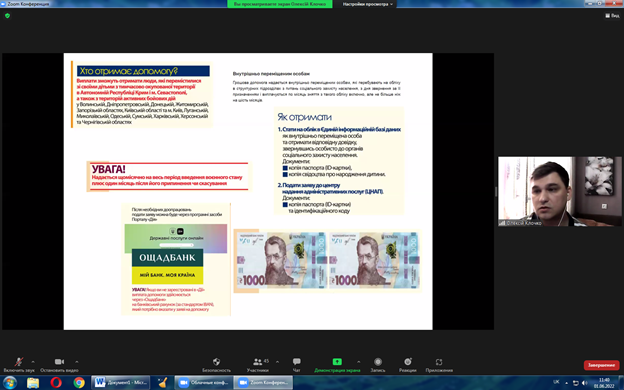The width and height of the screenshot is (624, 390).
Task: Switch to Zoom Конферен... taskbar window
Action: [x=263, y=382]
